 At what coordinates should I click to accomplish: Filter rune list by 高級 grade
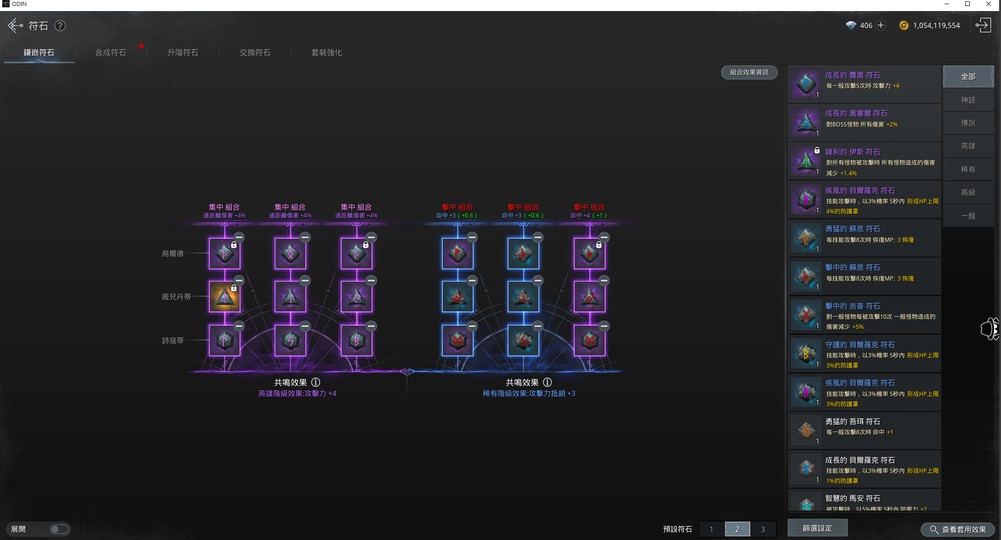(968, 192)
